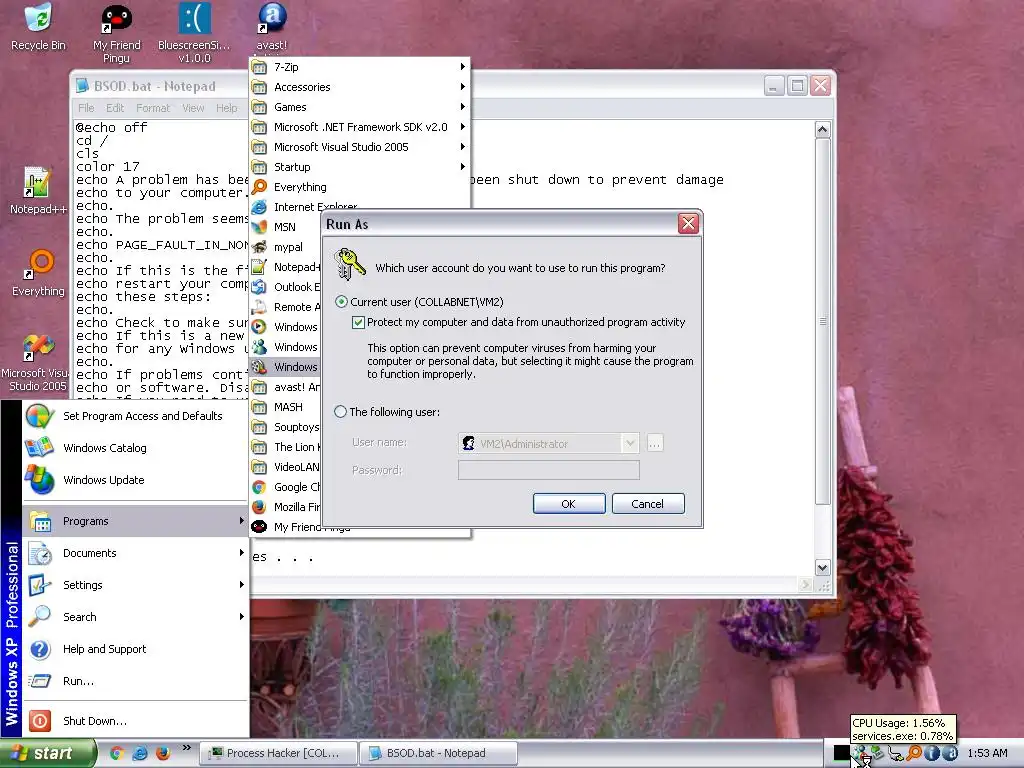Screen dimensions: 1024x768
Task: Expand the Startup submenu
Action: [360, 167]
